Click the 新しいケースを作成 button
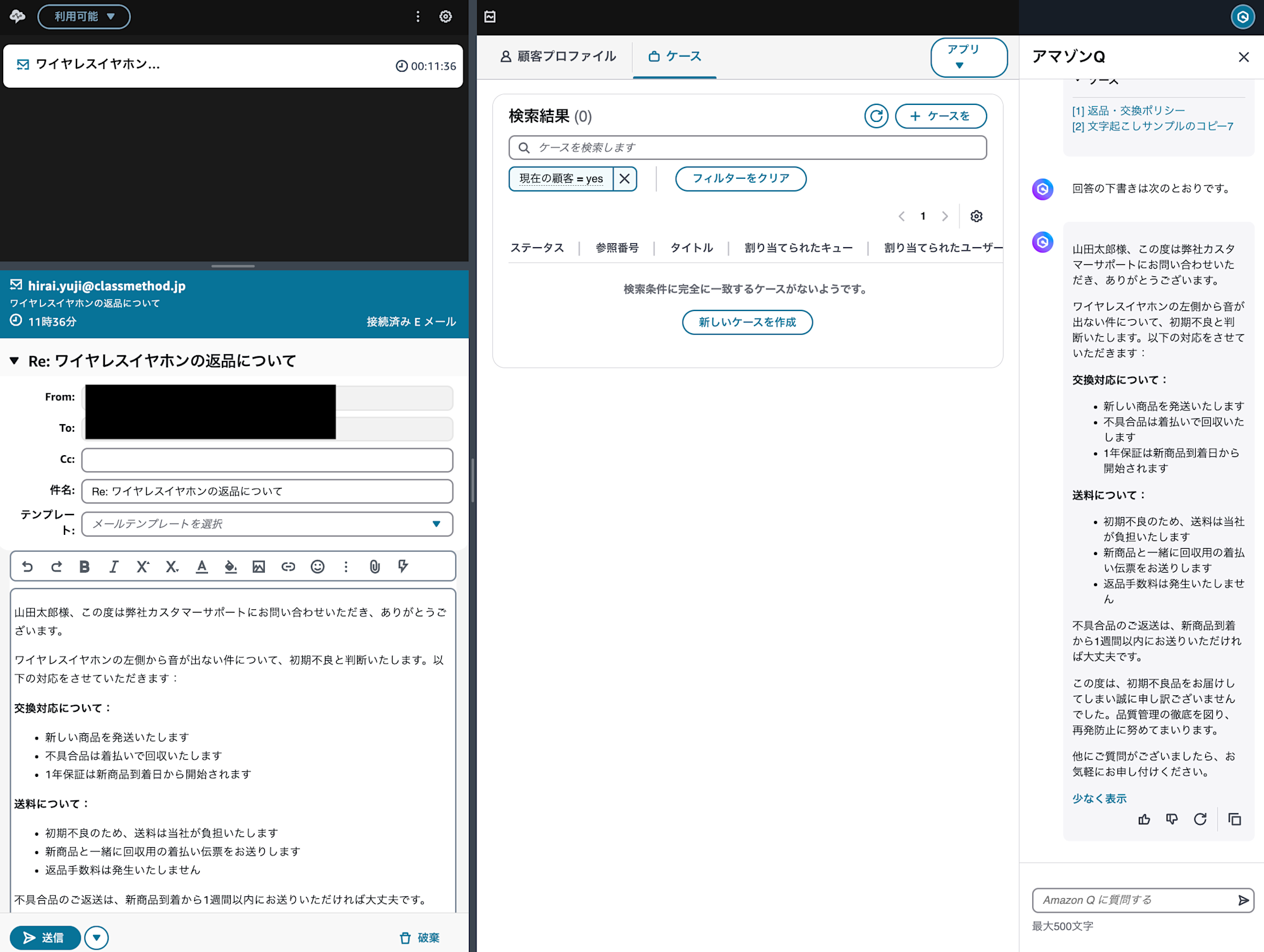 (747, 322)
